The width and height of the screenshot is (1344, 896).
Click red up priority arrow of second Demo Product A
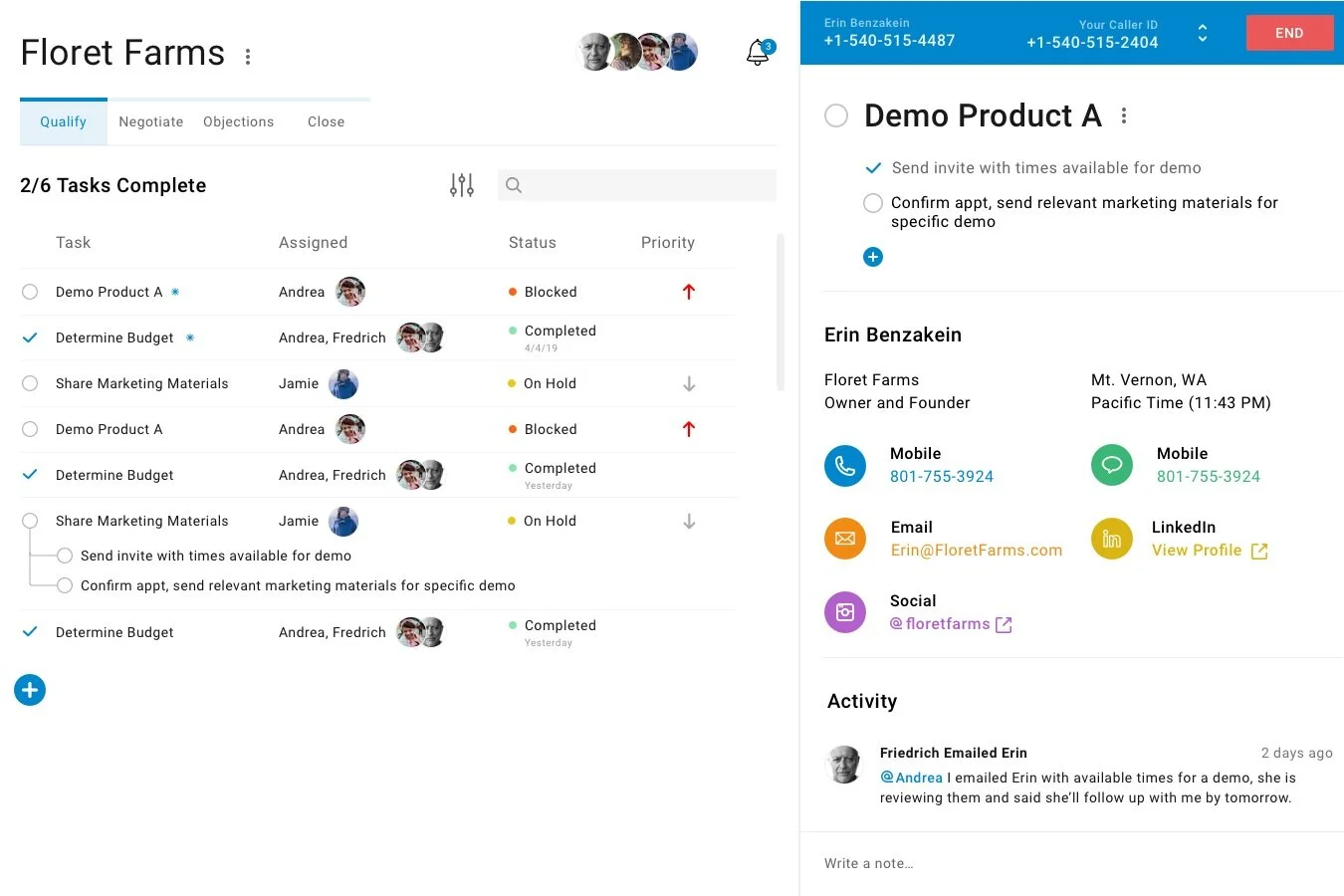pyautogui.click(x=689, y=429)
